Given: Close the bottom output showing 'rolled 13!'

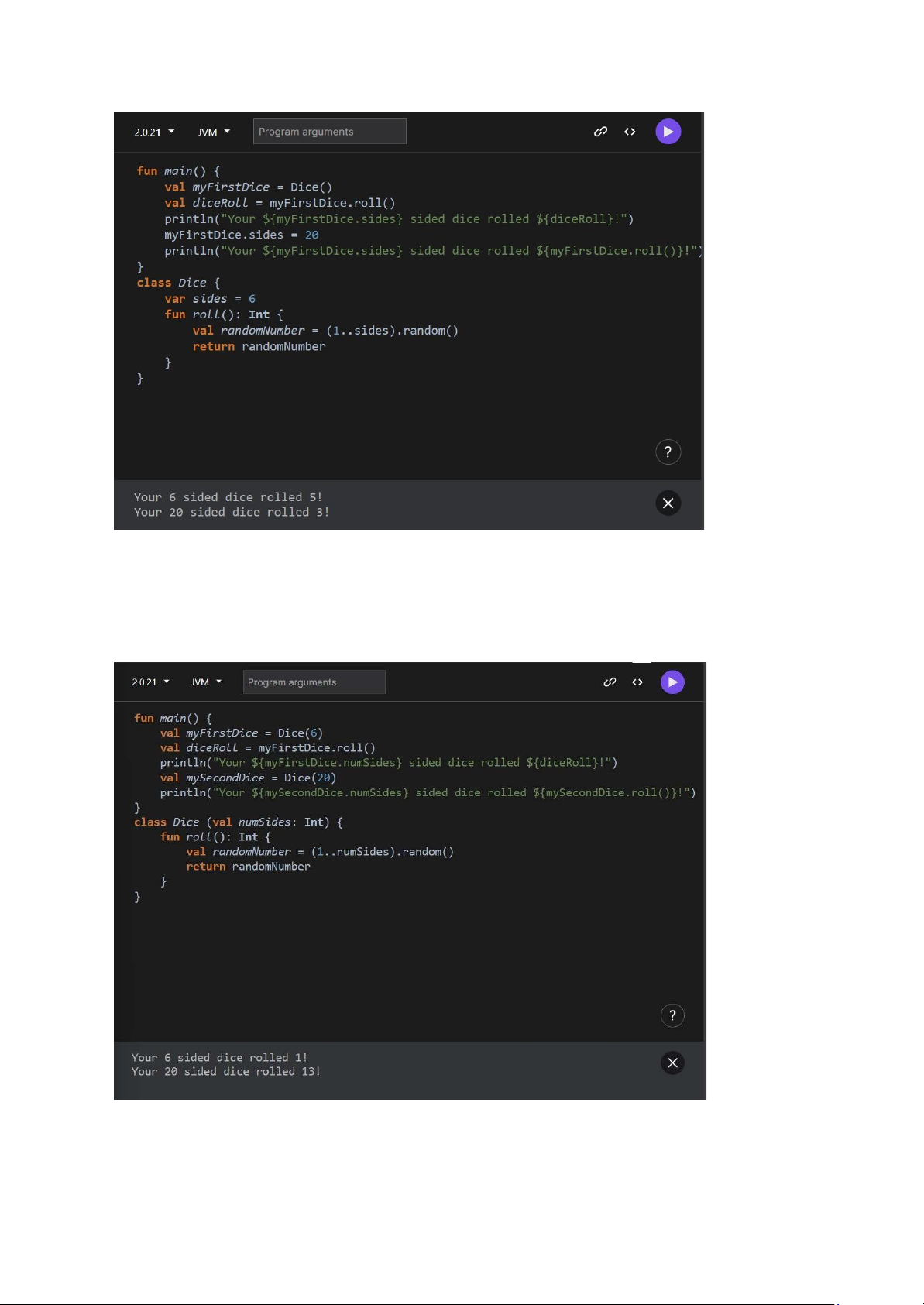Looking at the screenshot, I should click(x=672, y=1063).
